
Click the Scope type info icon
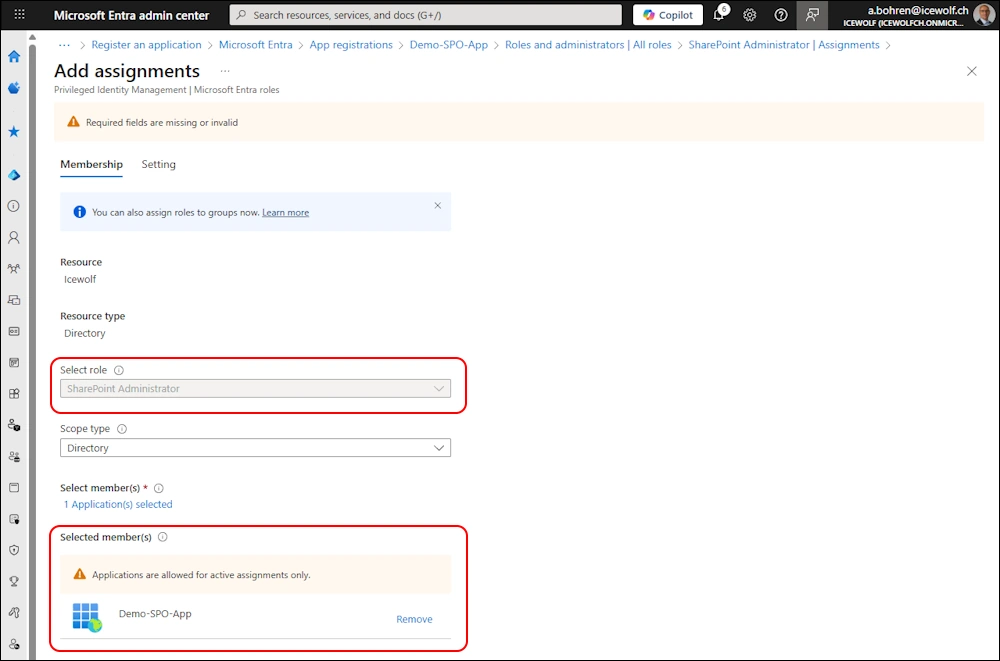coord(122,429)
